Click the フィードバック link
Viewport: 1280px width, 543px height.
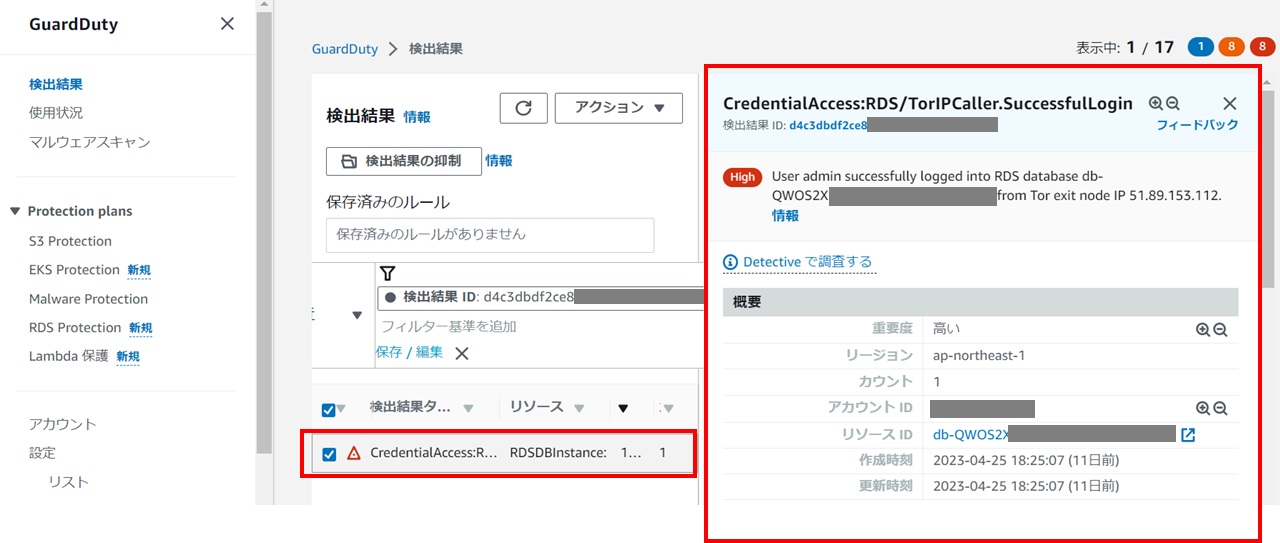point(1197,125)
